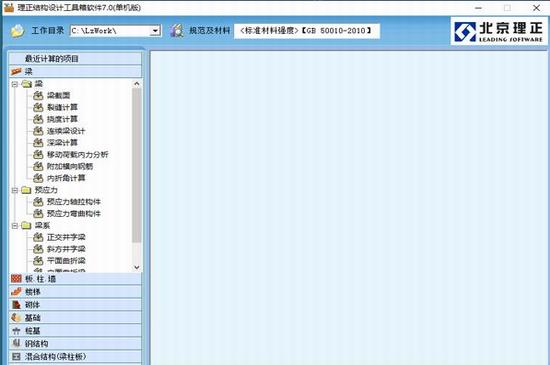Viewport: 550px width, 365px height.
Task: Open the 连续梁设计 tool
Action: 66,131
